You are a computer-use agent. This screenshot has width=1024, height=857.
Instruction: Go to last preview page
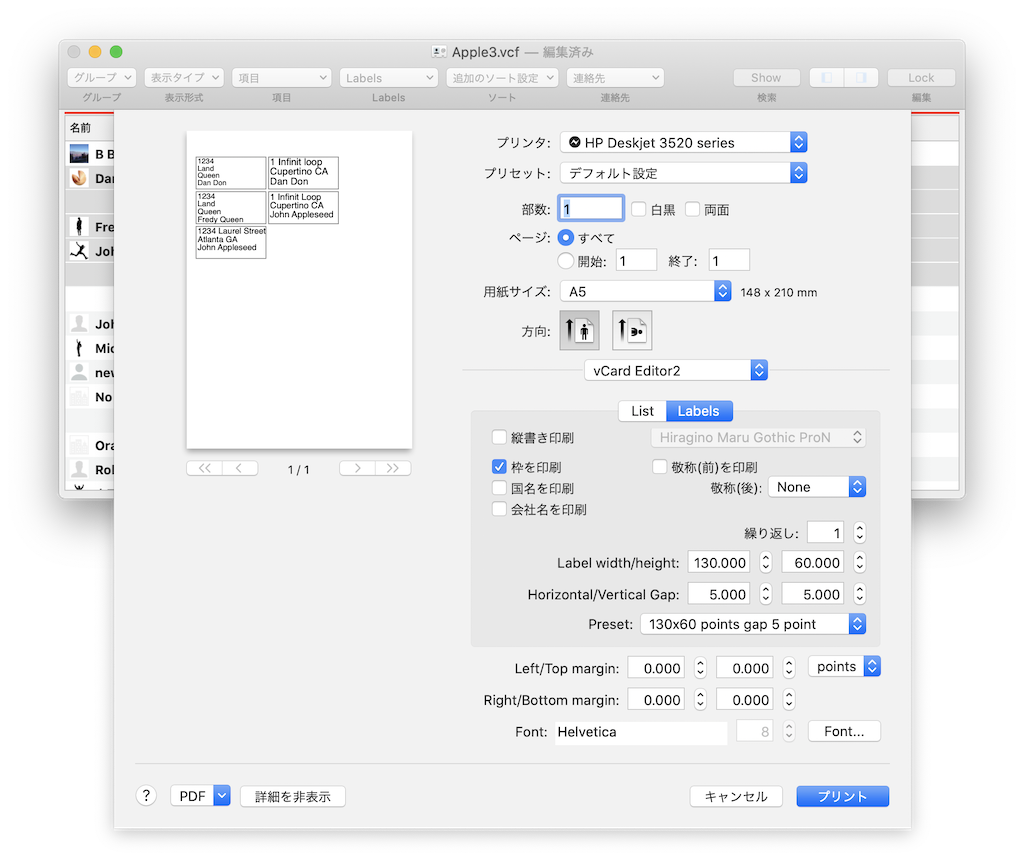(392, 468)
